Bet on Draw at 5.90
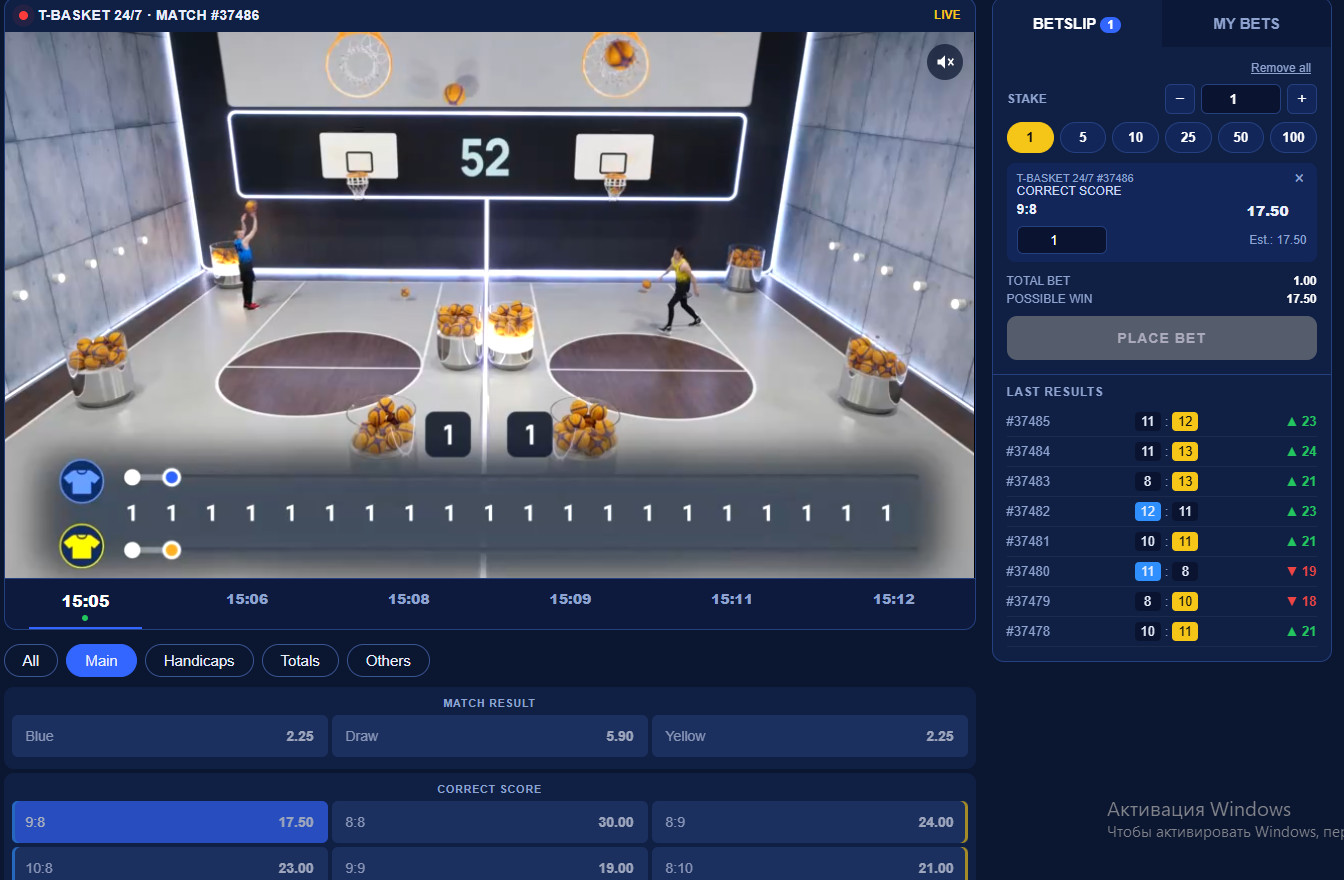 point(490,736)
